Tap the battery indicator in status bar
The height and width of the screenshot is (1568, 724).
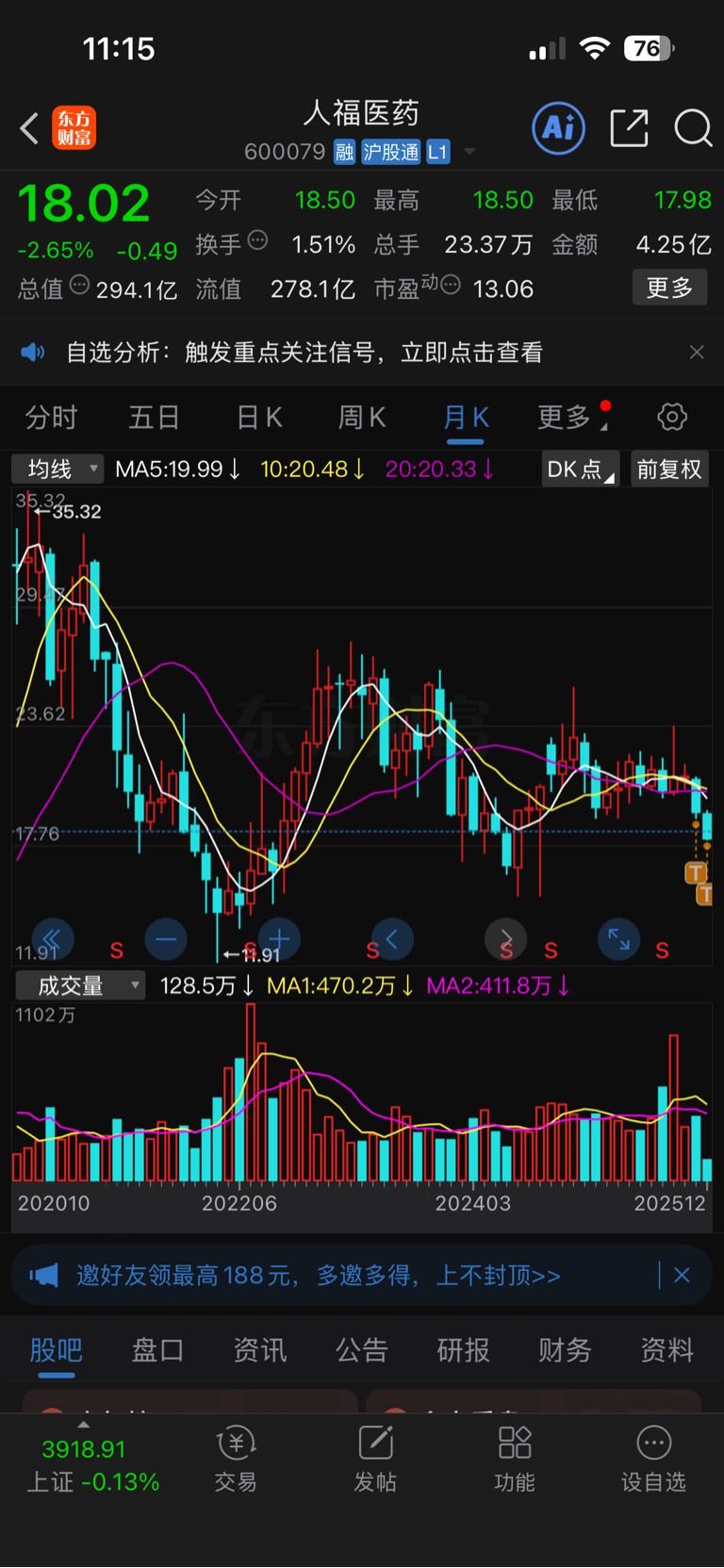tap(649, 48)
